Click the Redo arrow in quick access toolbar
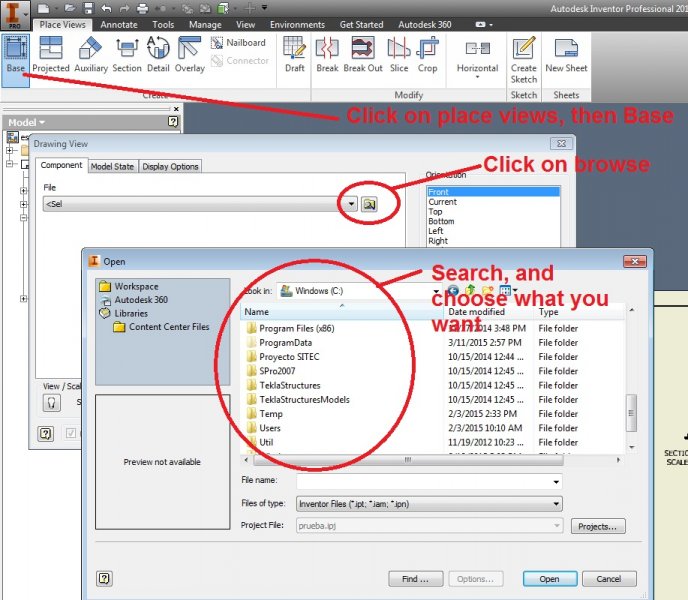This screenshot has width=688, height=600. (x=125, y=8)
